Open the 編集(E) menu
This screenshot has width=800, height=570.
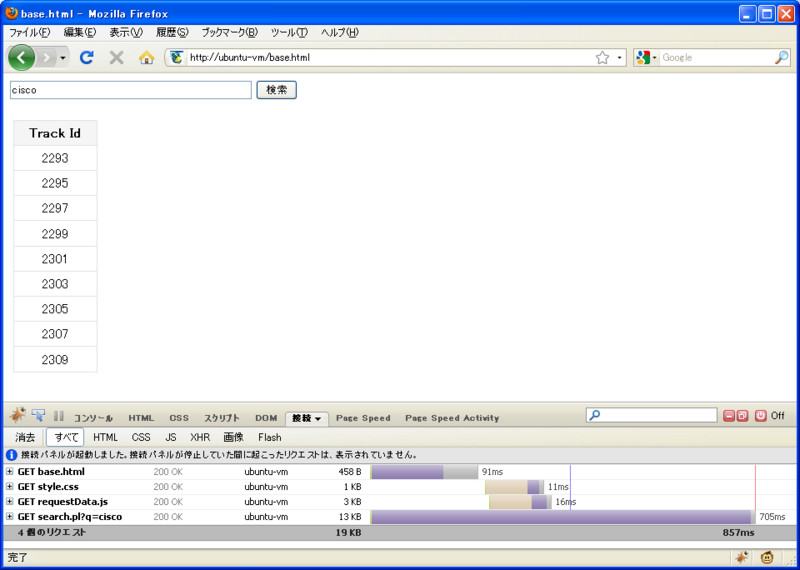click(x=80, y=33)
